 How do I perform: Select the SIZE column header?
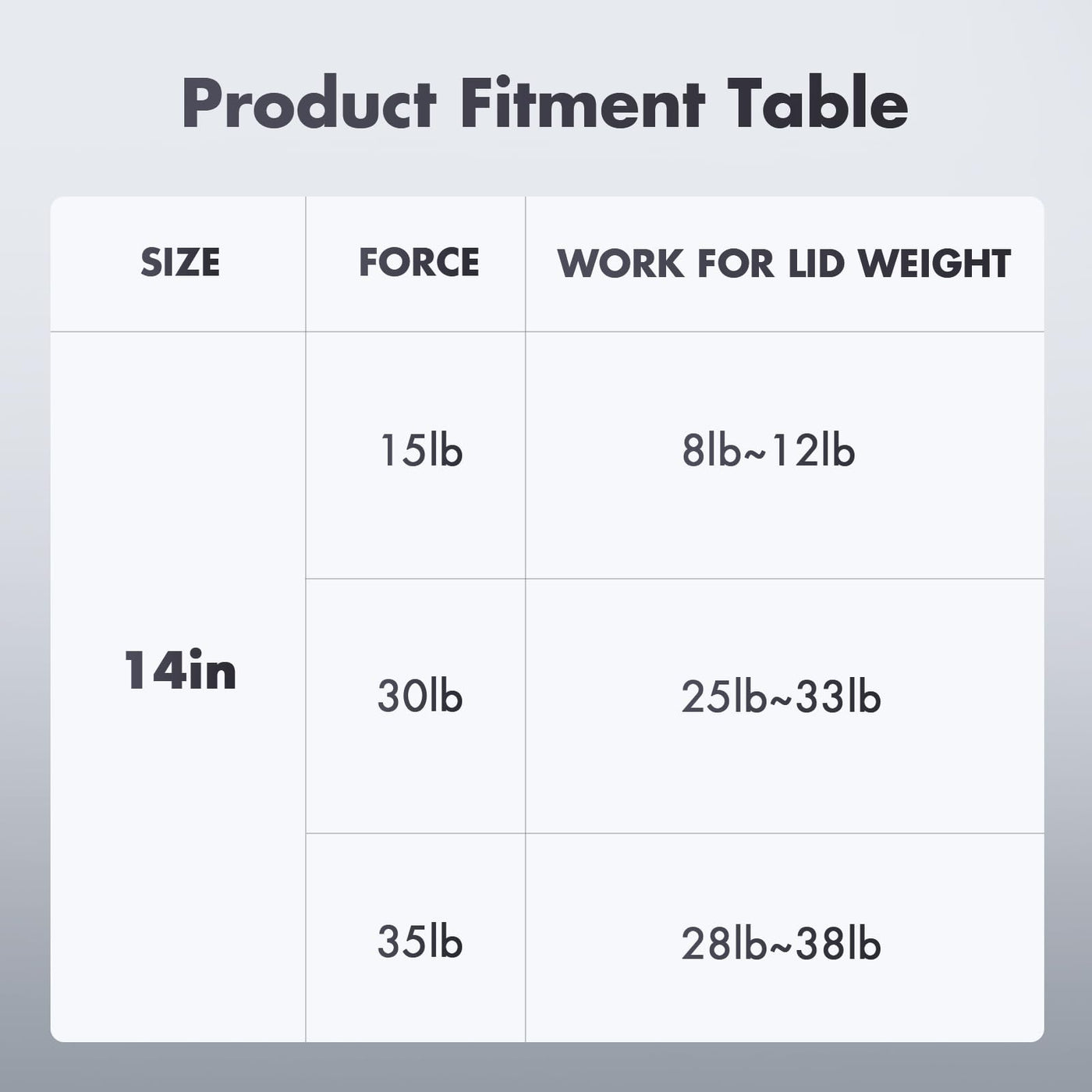(x=180, y=262)
